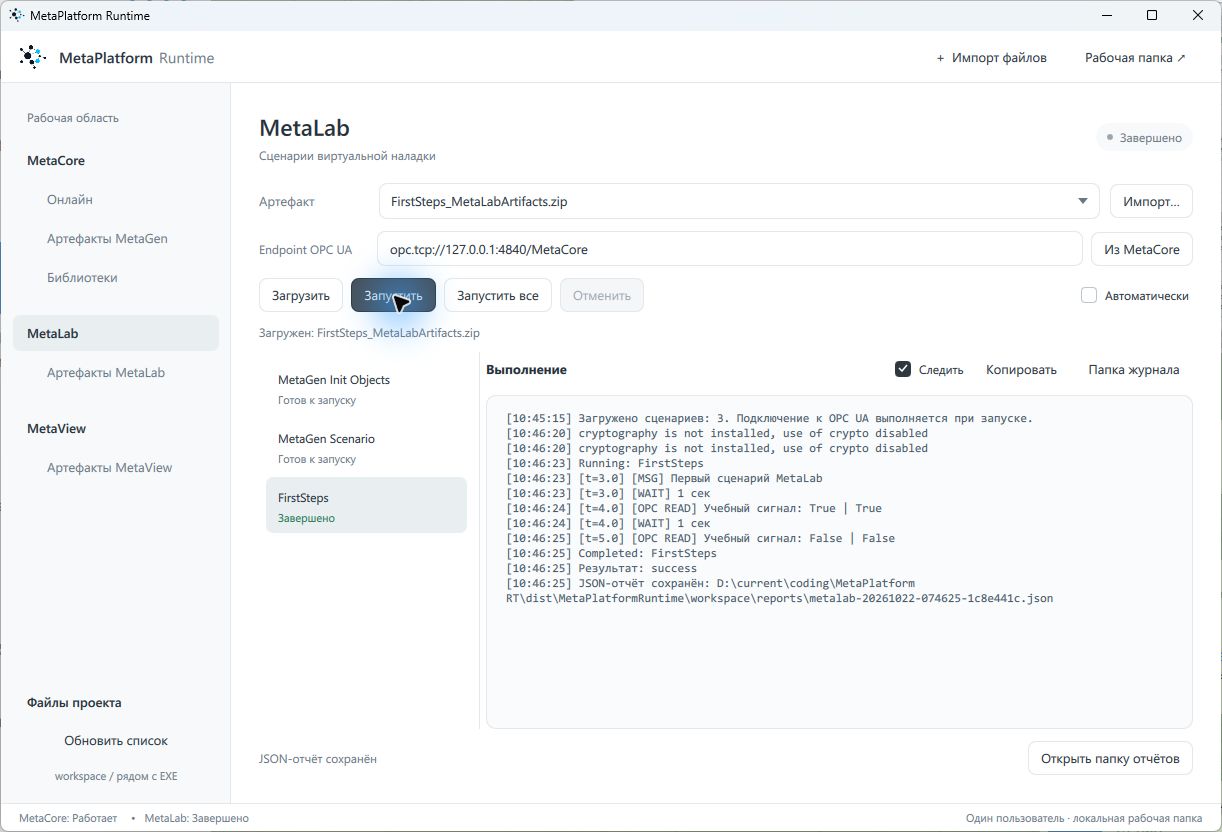Open Рабочая папка link in header
This screenshot has width=1222, height=832.
(x=1135, y=58)
